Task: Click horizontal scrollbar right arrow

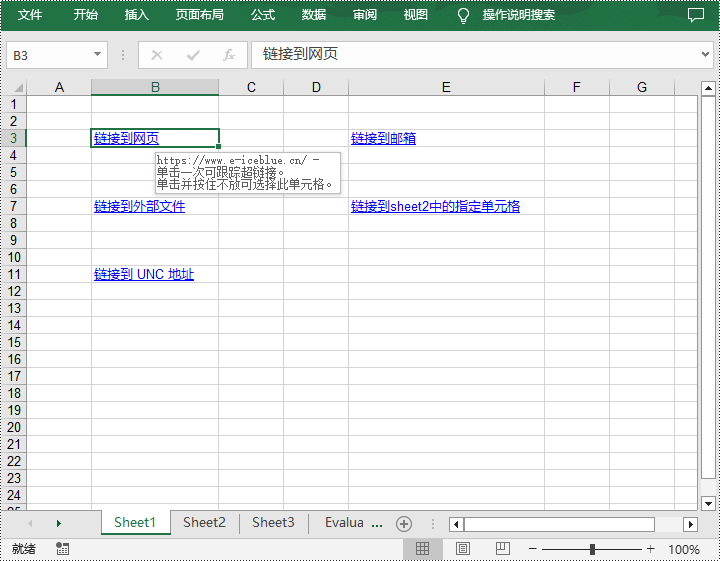Action: point(691,524)
